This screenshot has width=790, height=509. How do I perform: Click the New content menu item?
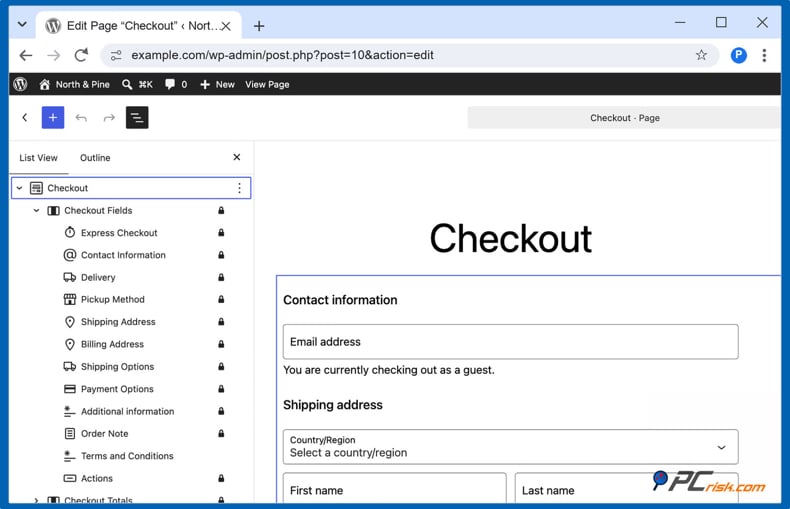coord(218,84)
